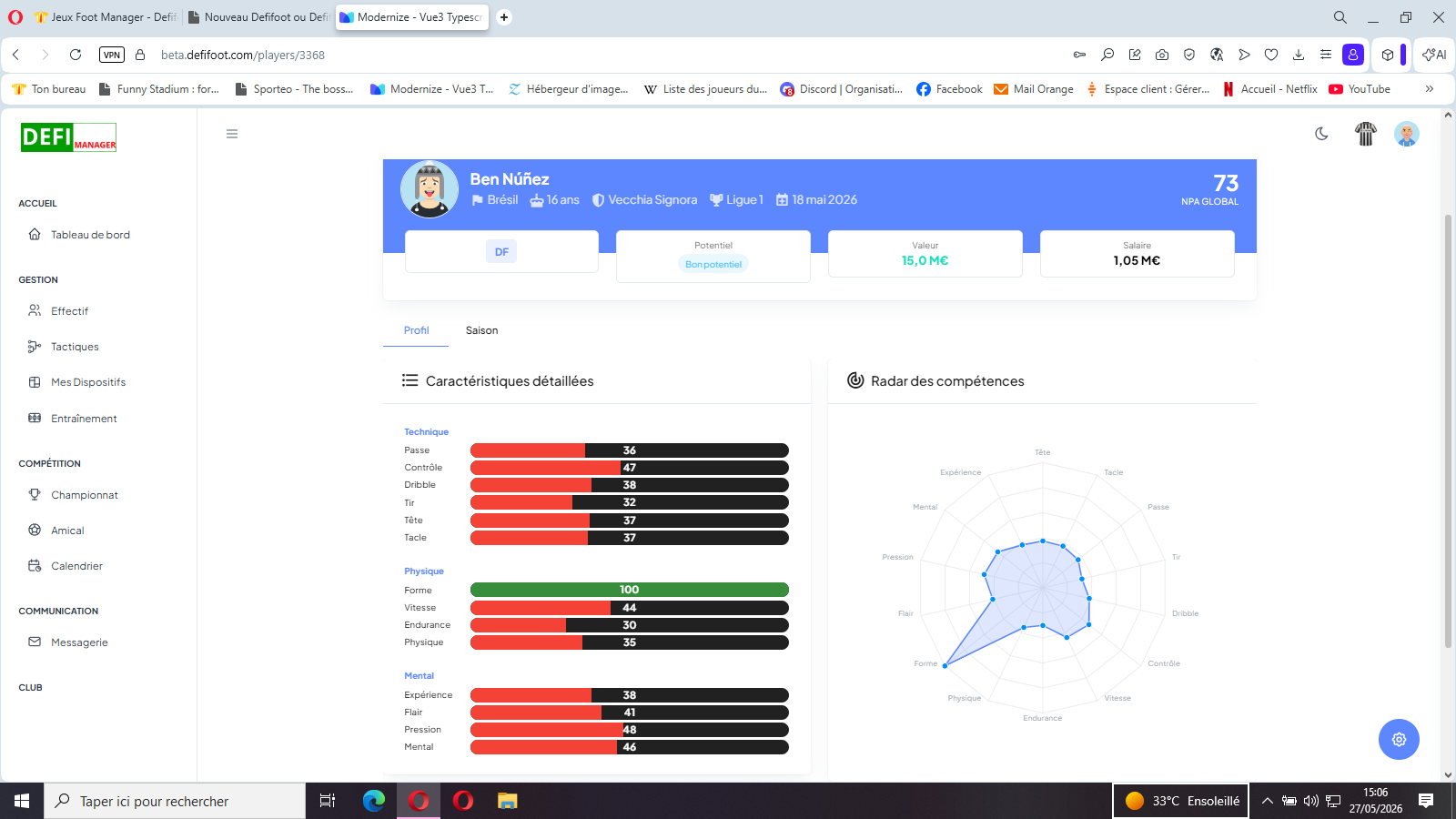Click the address bar URL

click(x=243, y=55)
